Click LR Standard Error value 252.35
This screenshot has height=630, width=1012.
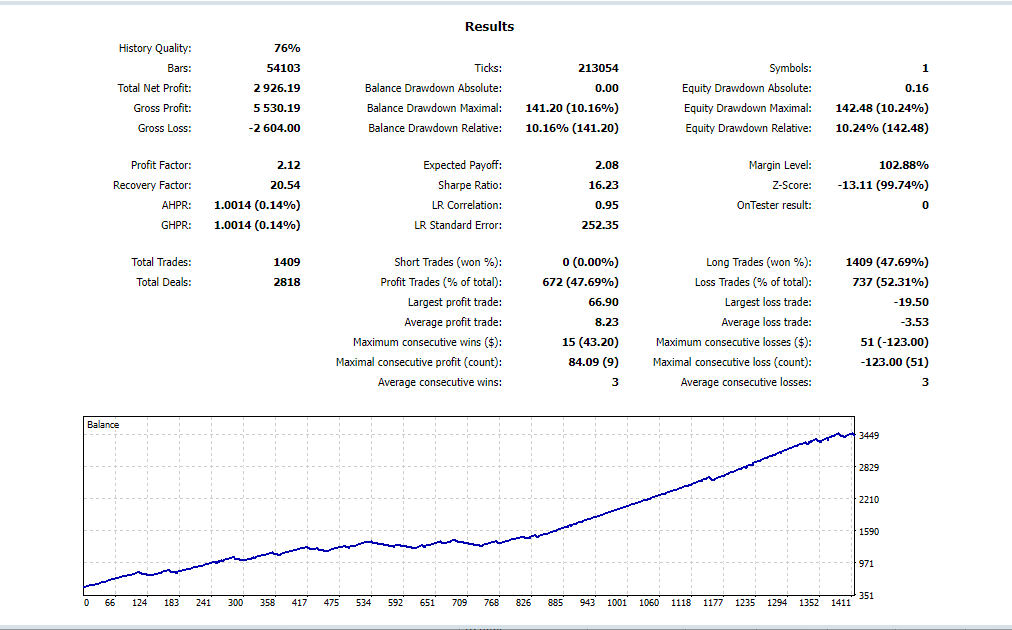600,225
